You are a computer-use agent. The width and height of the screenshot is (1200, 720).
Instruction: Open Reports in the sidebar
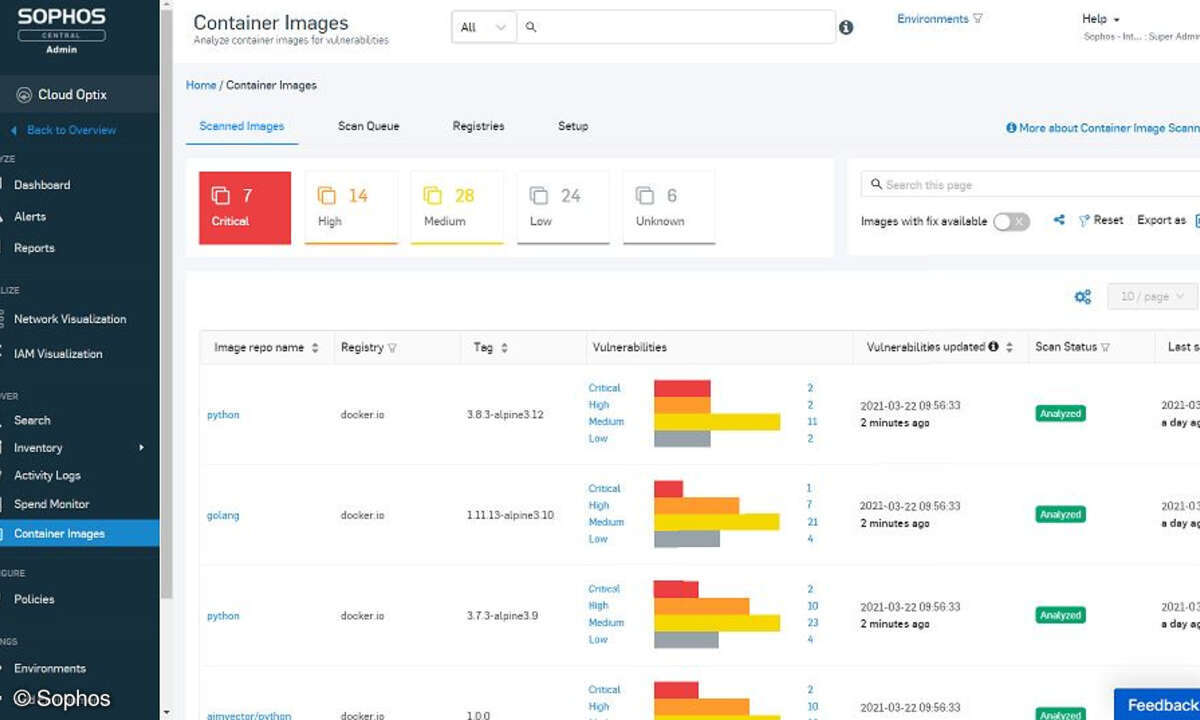[34, 248]
